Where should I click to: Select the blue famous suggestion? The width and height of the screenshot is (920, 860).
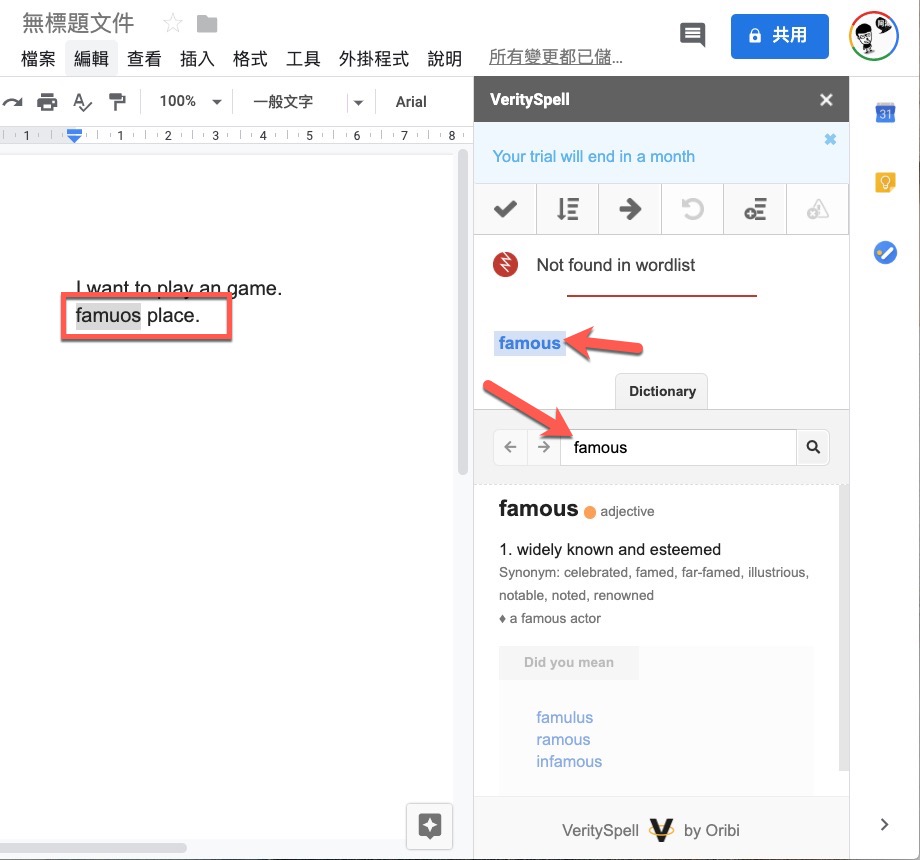click(529, 343)
